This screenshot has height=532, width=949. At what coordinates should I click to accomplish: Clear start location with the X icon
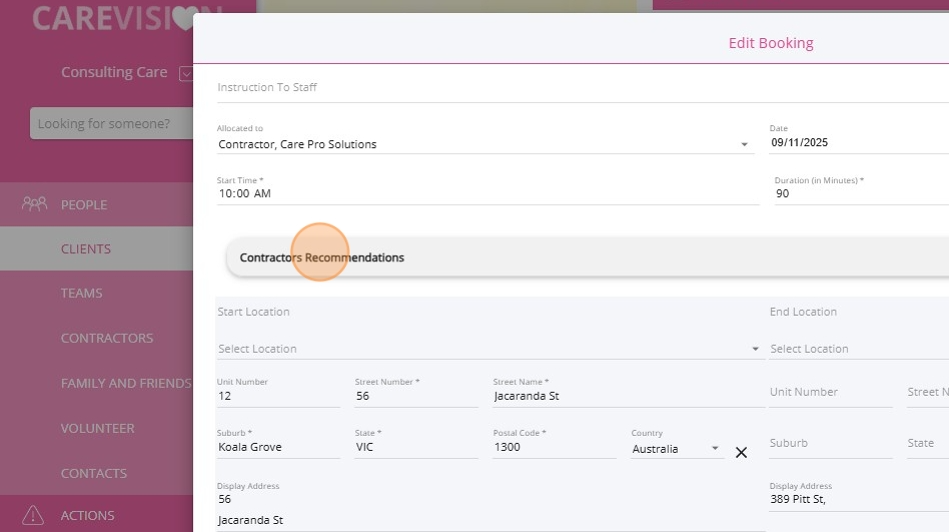coord(741,452)
